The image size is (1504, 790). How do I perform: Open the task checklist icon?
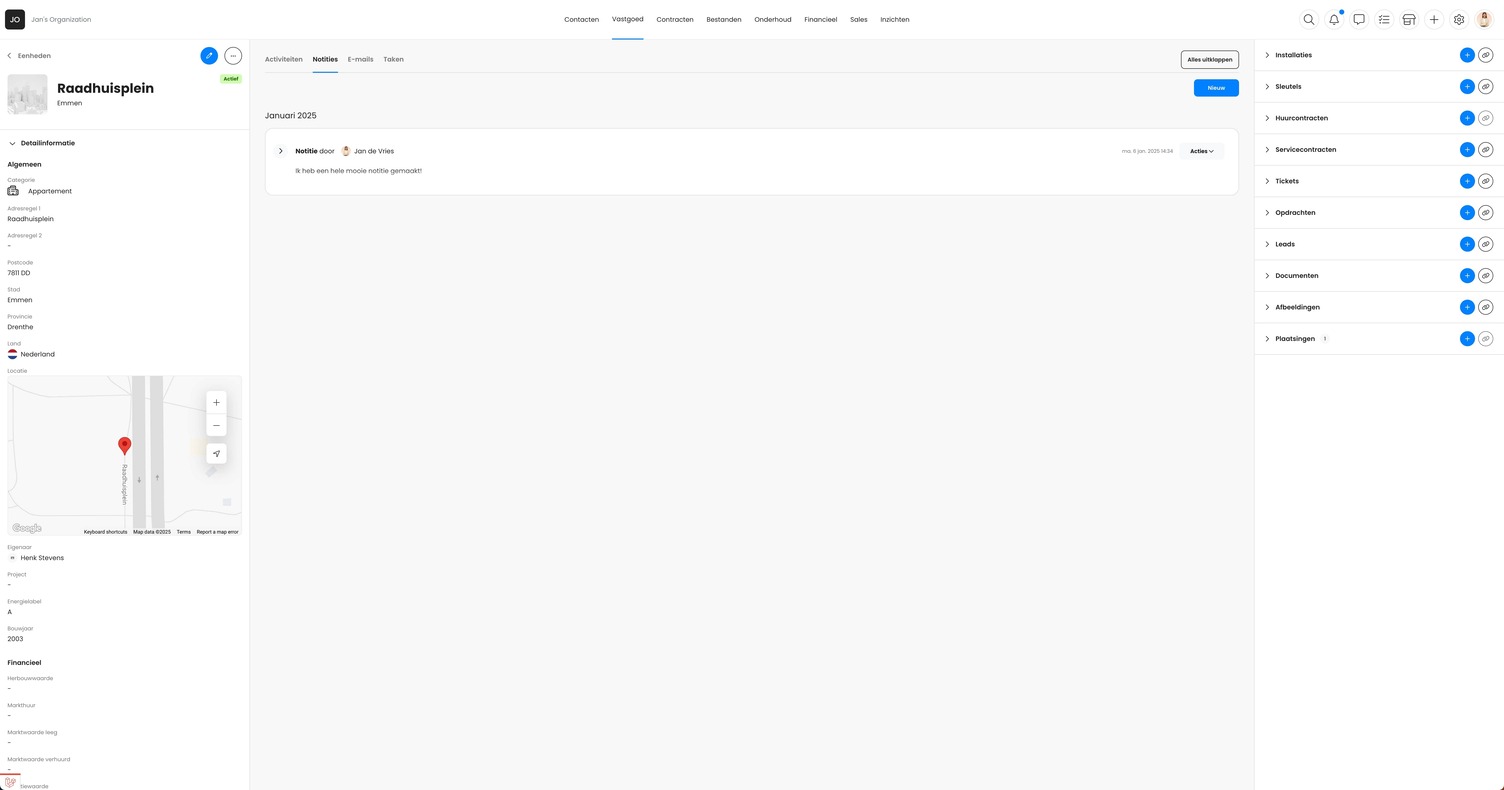click(1384, 20)
